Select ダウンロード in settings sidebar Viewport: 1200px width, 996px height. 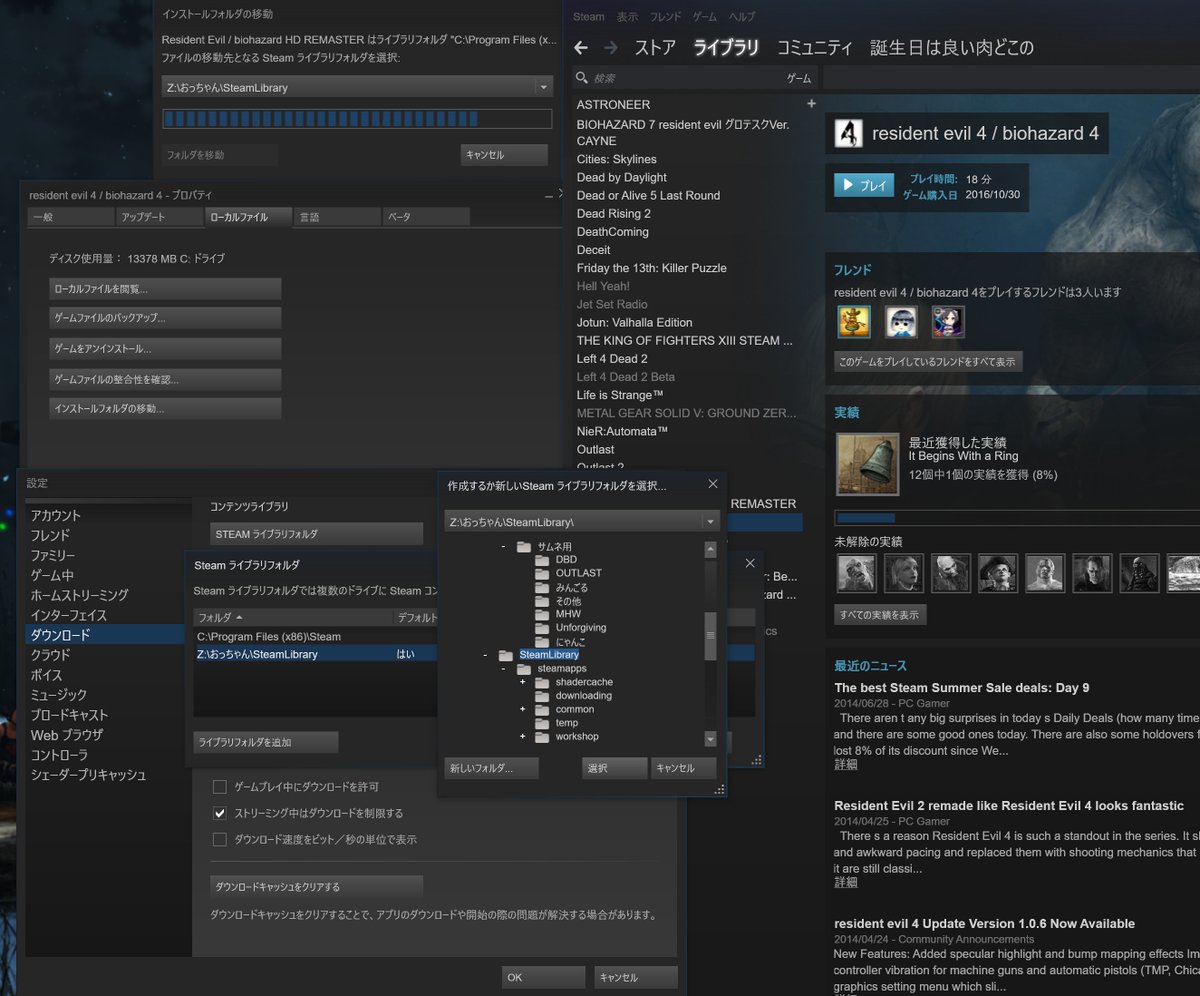point(106,635)
